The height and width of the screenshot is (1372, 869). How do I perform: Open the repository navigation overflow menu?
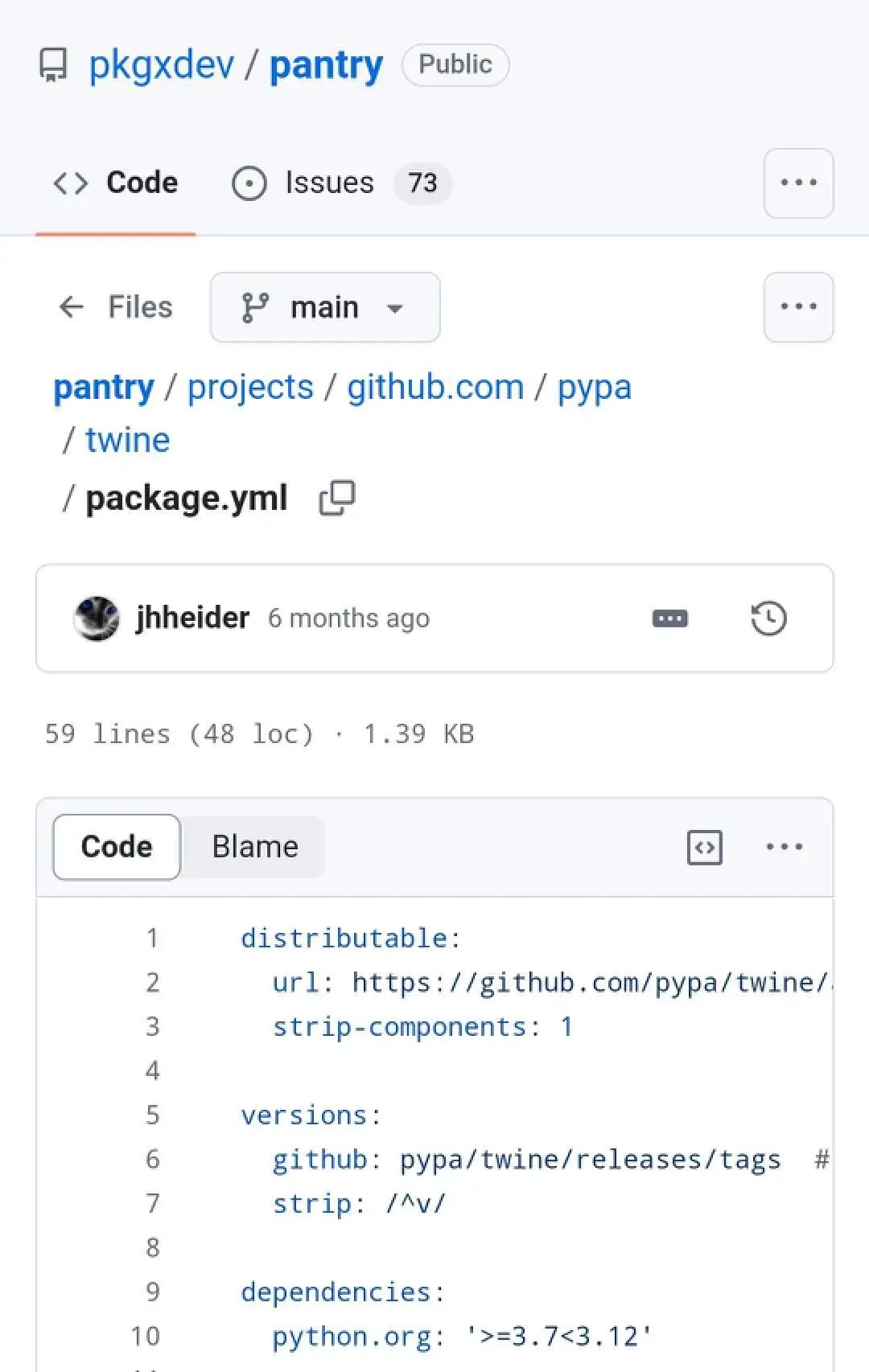point(798,183)
